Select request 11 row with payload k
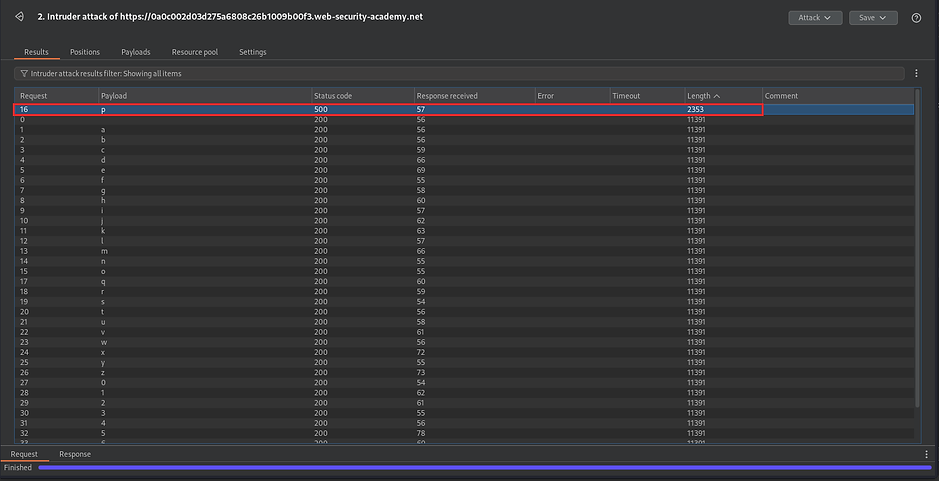 click(465, 231)
